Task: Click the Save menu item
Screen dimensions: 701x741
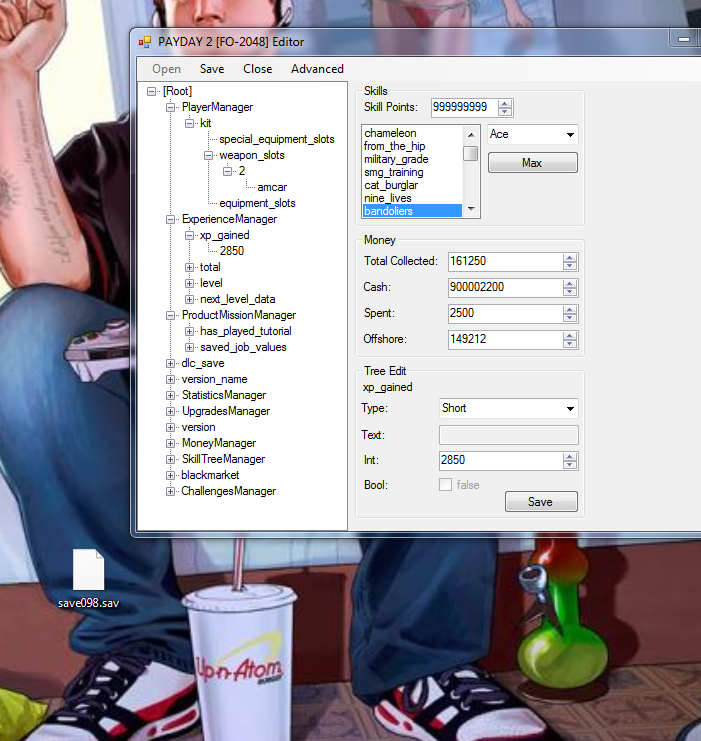Action: click(x=212, y=69)
